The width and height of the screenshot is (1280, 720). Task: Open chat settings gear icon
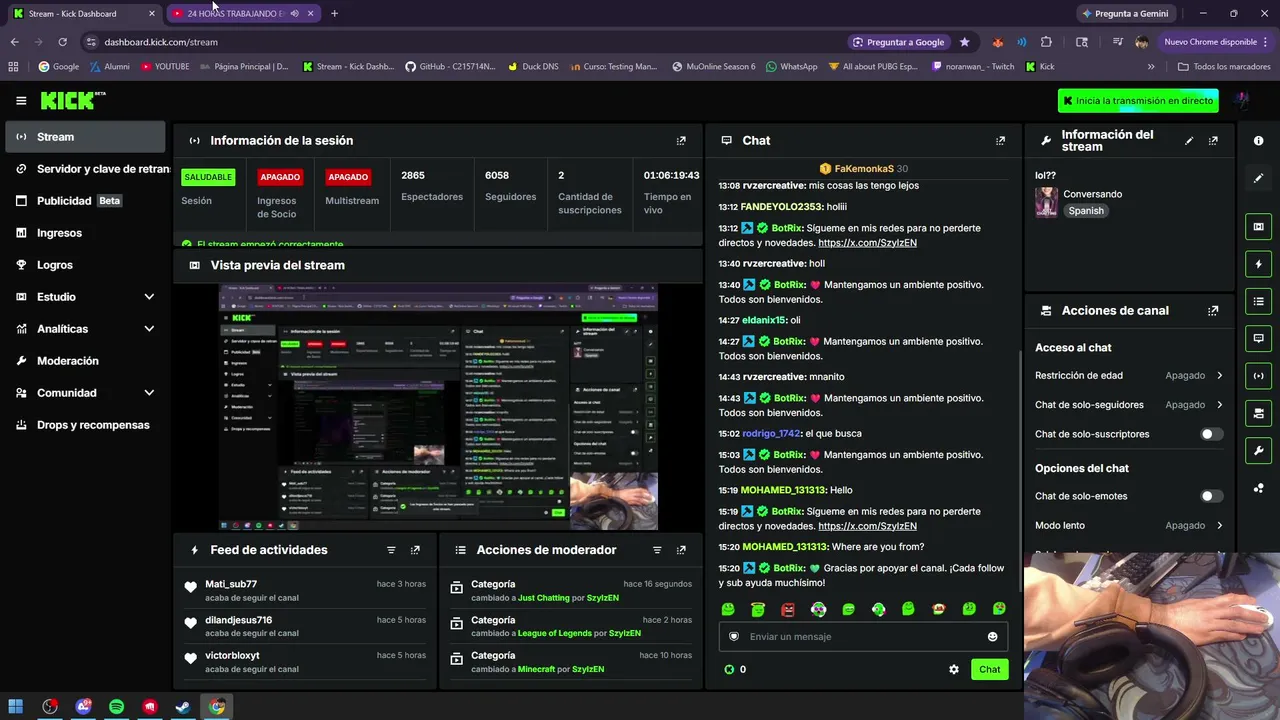(x=953, y=670)
